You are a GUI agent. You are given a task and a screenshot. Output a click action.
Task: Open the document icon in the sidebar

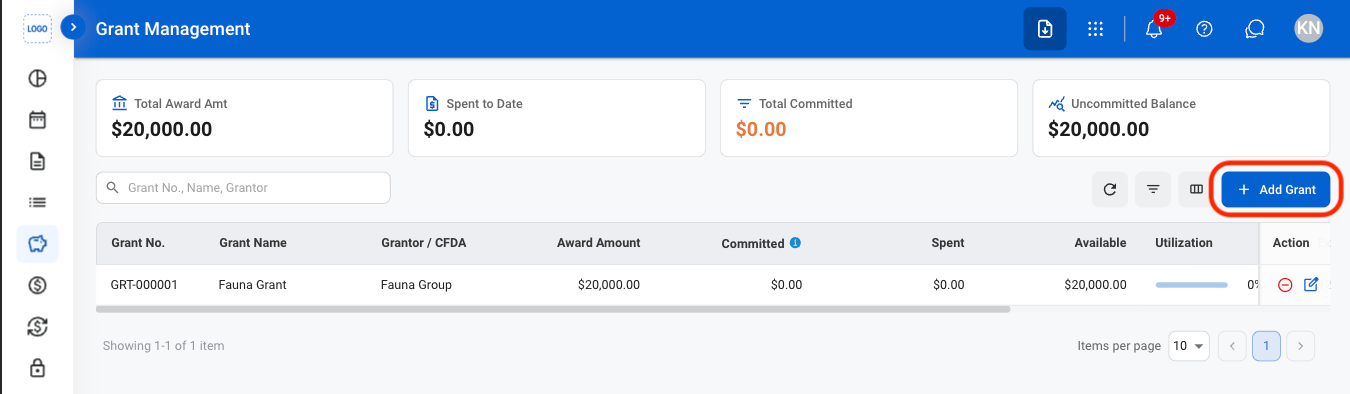(37, 161)
